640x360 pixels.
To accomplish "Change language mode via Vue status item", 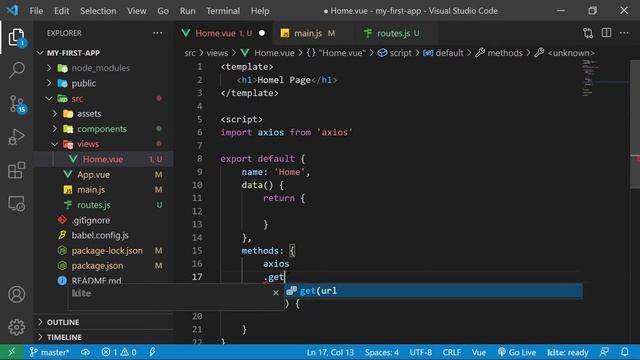I will pos(479,352).
